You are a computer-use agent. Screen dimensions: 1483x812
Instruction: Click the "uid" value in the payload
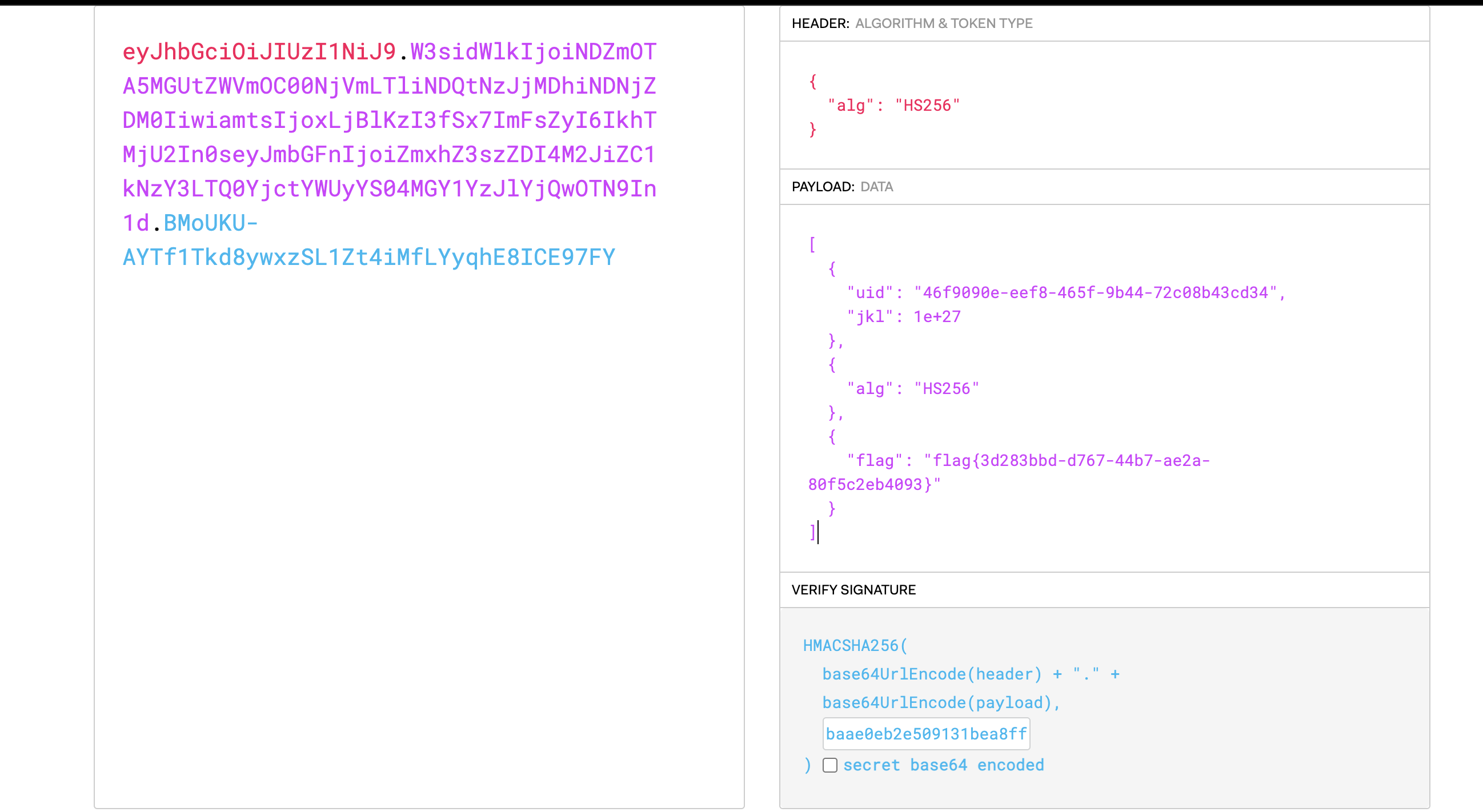point(1096,293)
